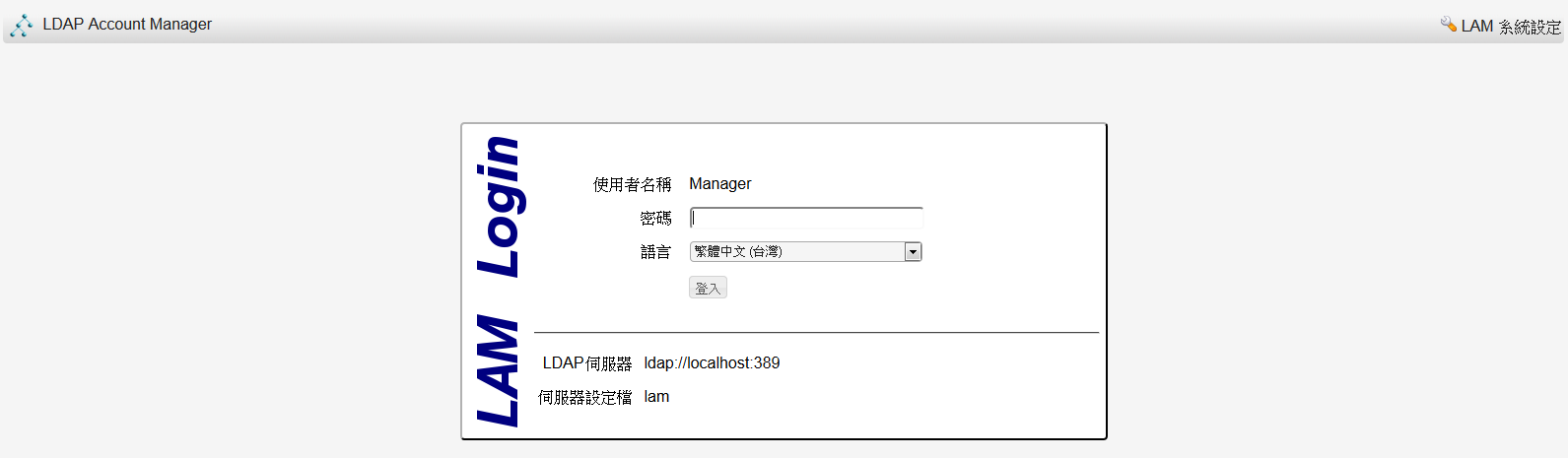Click the 伺服器設定檔 label
Image resolution: width=1568 pixels, height=458 pixels.
click(x=584, y=397)
